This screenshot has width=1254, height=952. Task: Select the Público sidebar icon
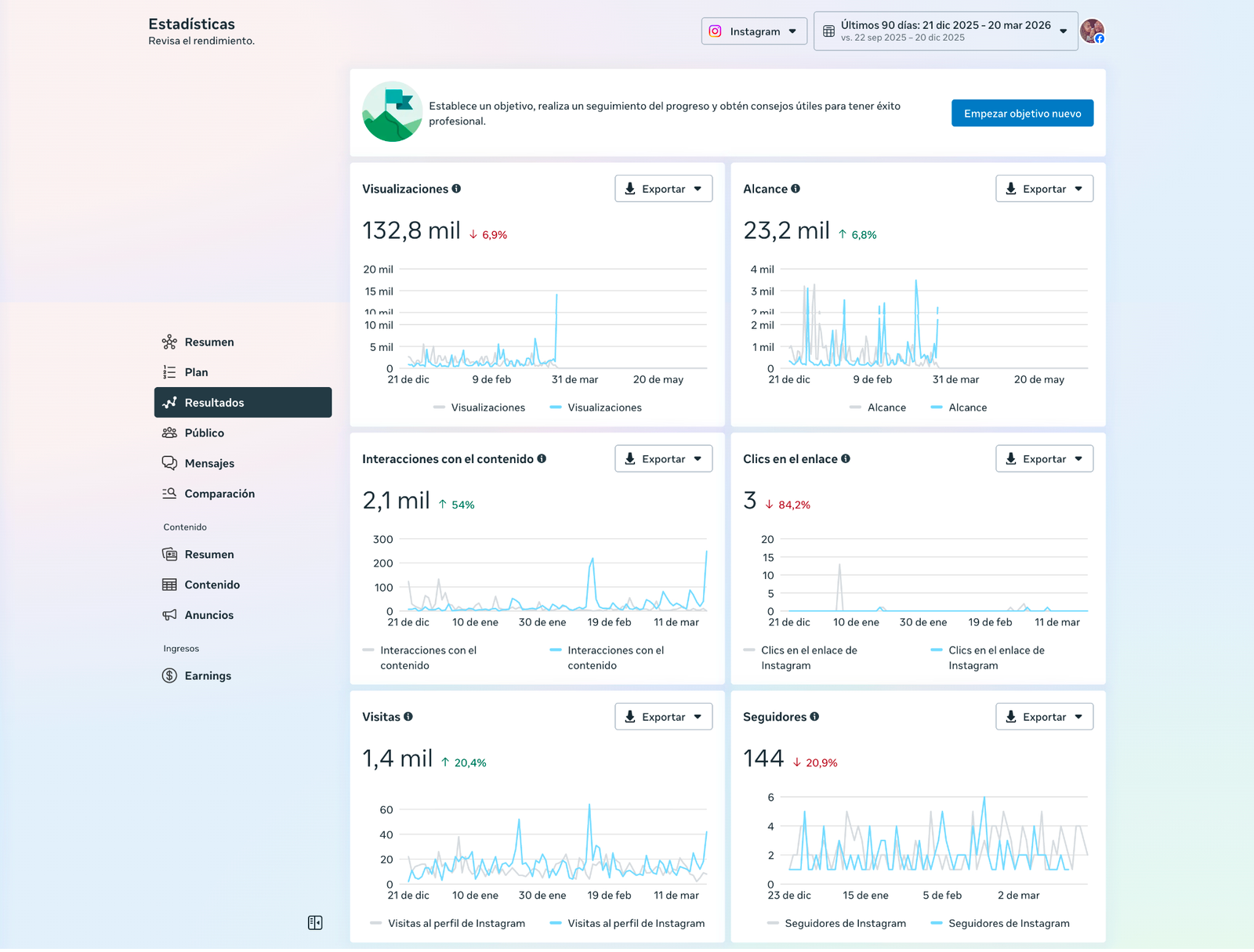[x=169, y=433]
